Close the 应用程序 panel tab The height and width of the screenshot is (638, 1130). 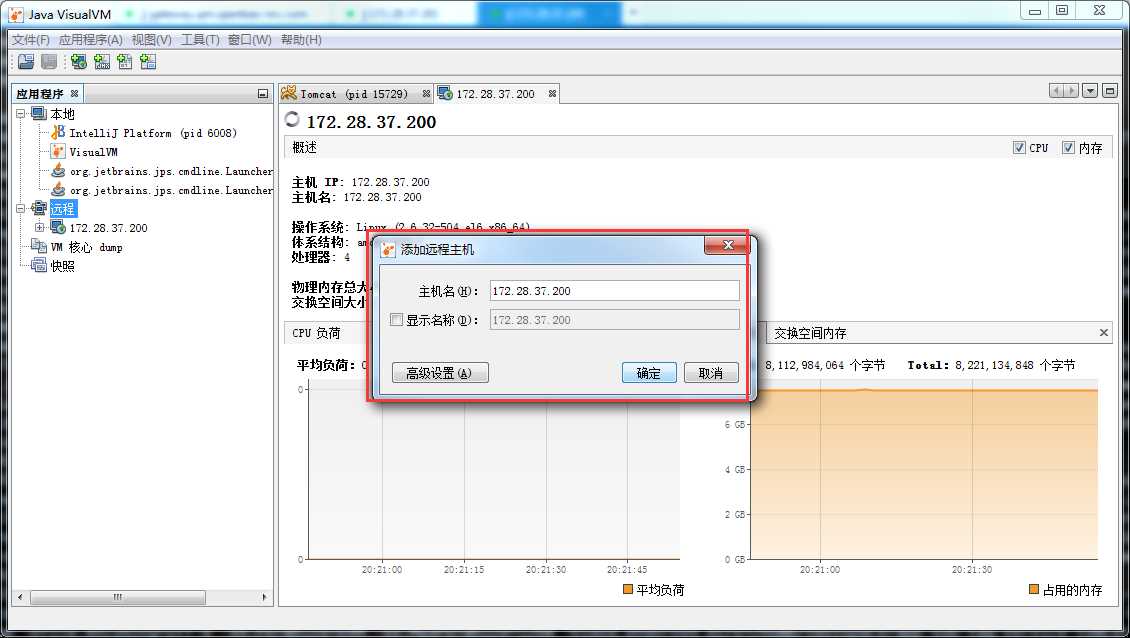tap(74, 94)
